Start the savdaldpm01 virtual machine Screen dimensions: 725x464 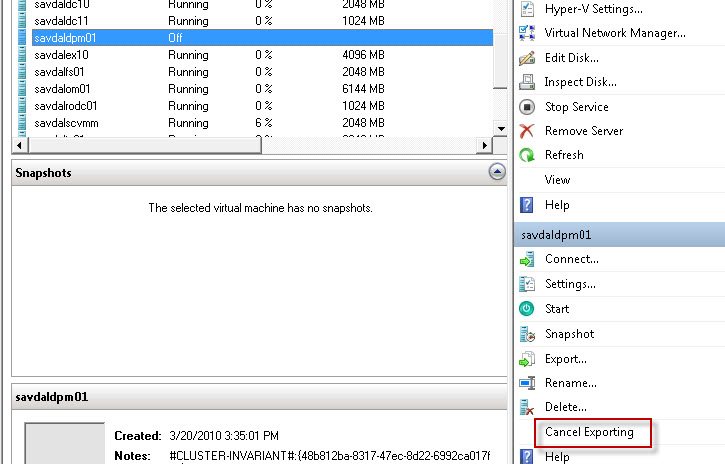(x=557, y=309)
